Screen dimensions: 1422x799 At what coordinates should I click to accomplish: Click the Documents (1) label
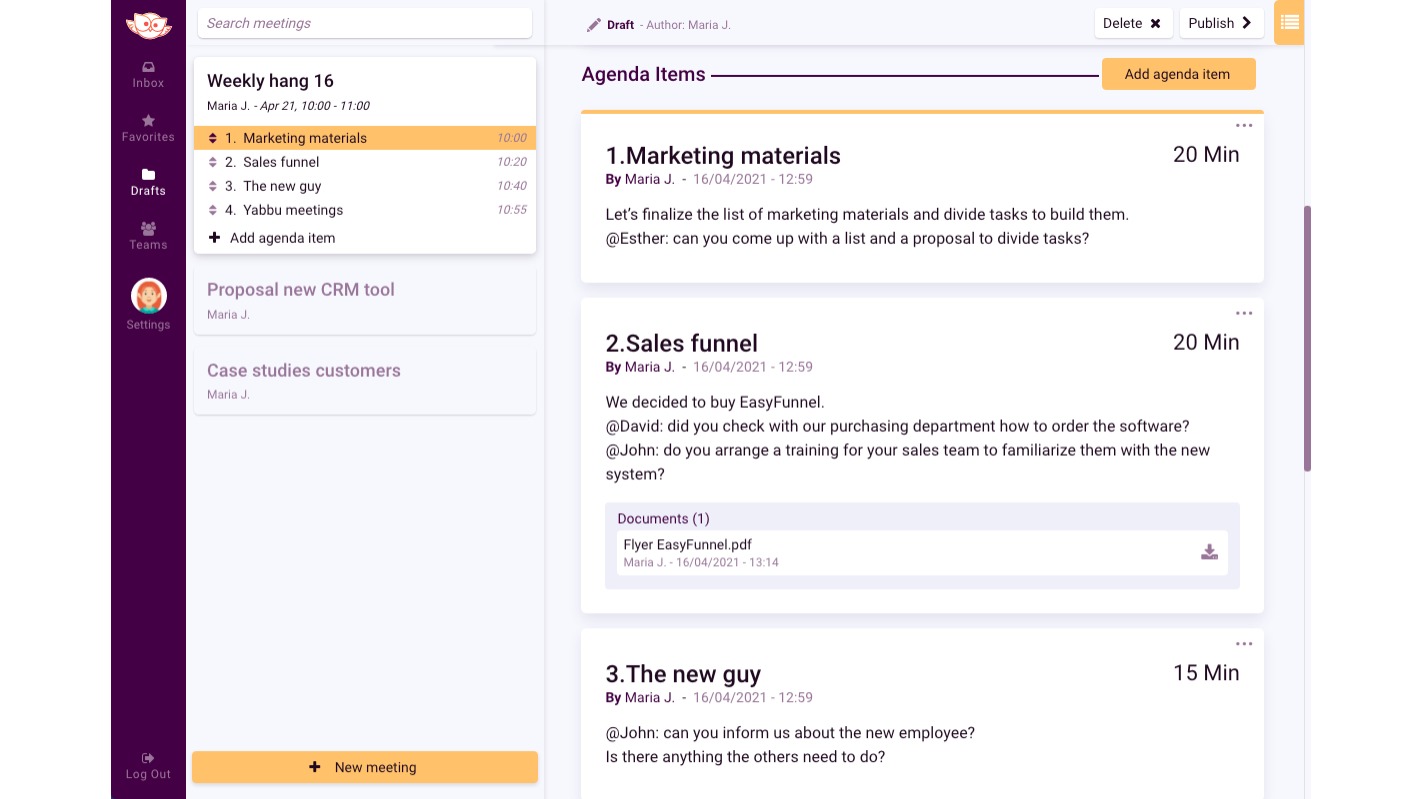[x=663, y=518]
